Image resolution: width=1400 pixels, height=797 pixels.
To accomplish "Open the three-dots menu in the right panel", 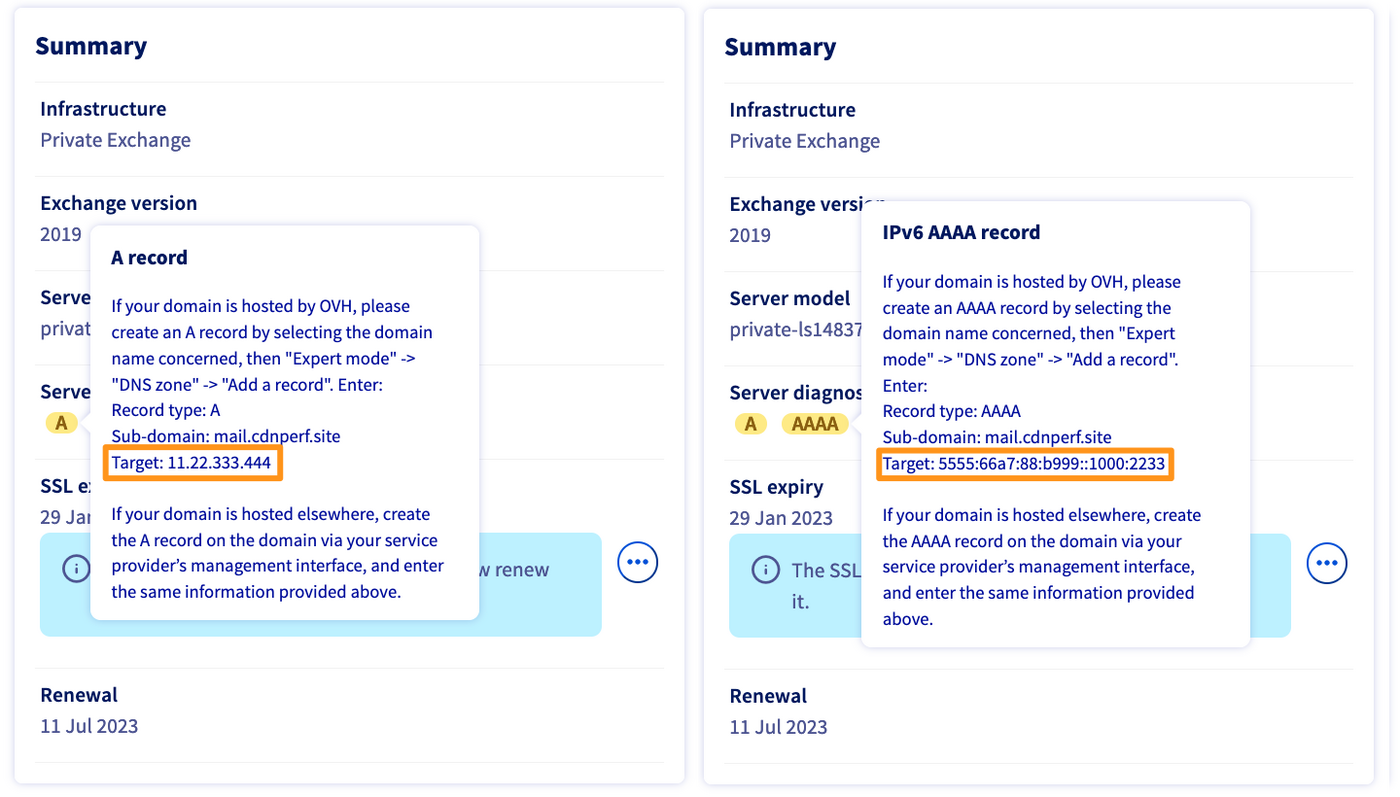I will pos(1326,564).
